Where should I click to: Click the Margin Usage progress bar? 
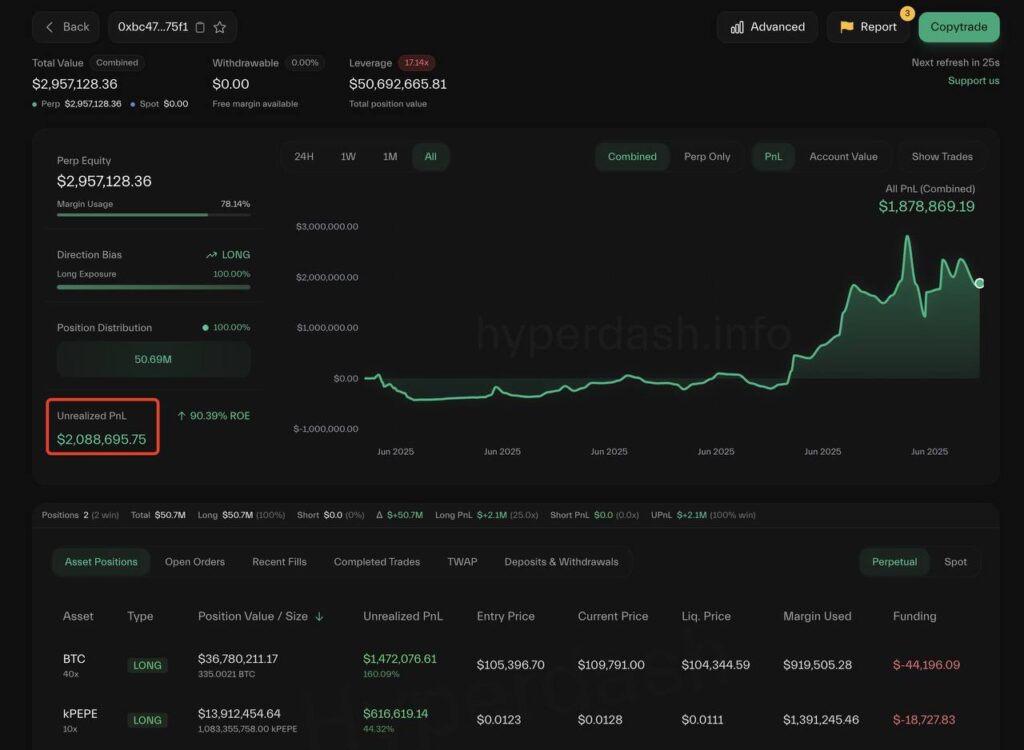click(x=153, y=214)
